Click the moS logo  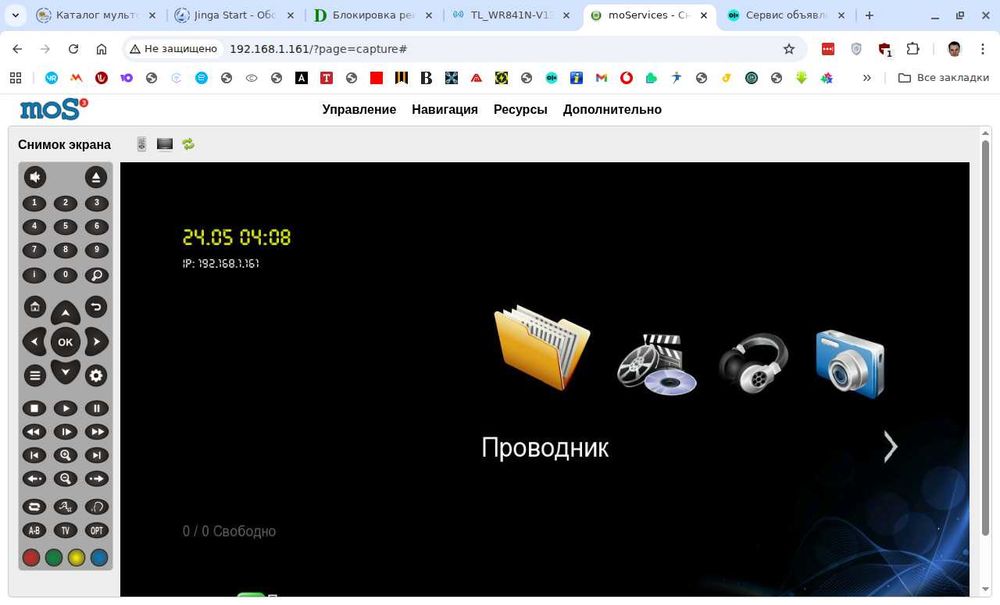point(54,109)
